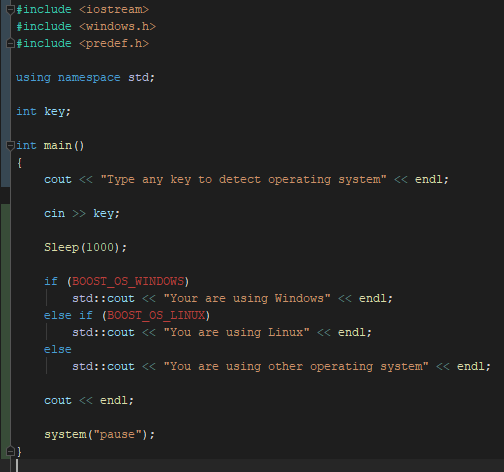Click the BOOST_OS_LINUX macro
Viewport: 504px width, 472px height.
(156, 316)
